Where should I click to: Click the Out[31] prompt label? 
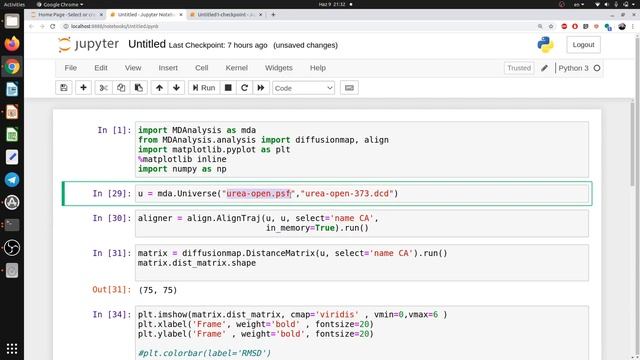click(112, 290)
